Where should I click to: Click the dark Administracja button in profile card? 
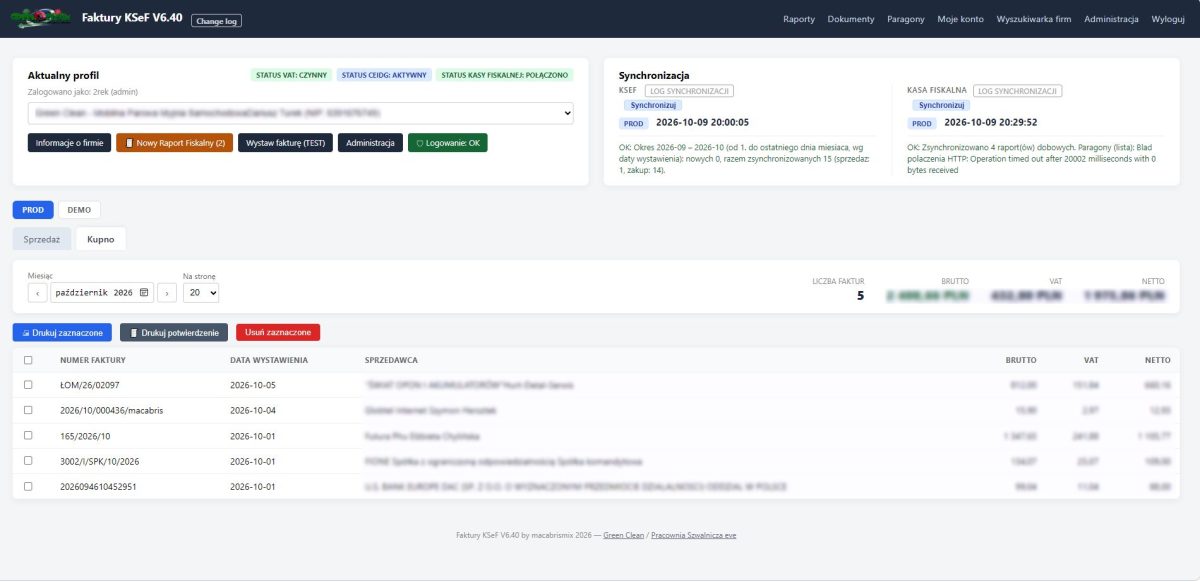pyautogui.click(x=370, y=143)
